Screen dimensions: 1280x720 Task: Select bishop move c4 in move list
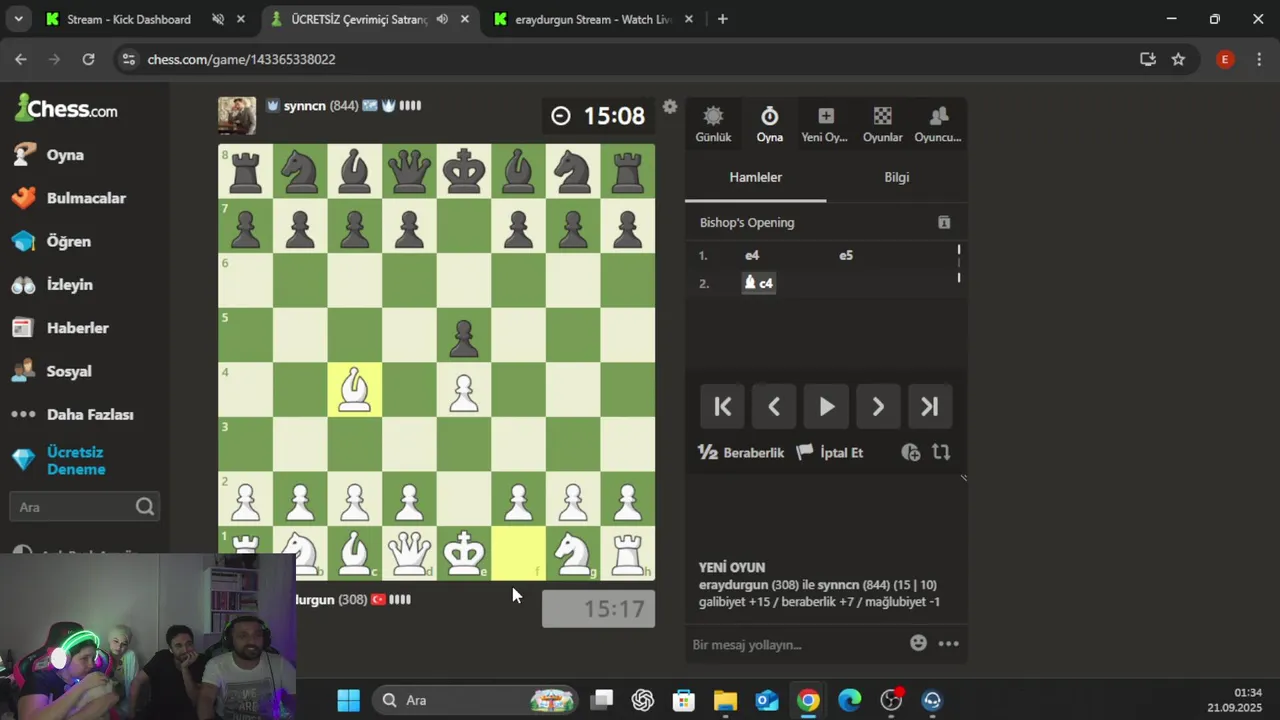[758, 283]
